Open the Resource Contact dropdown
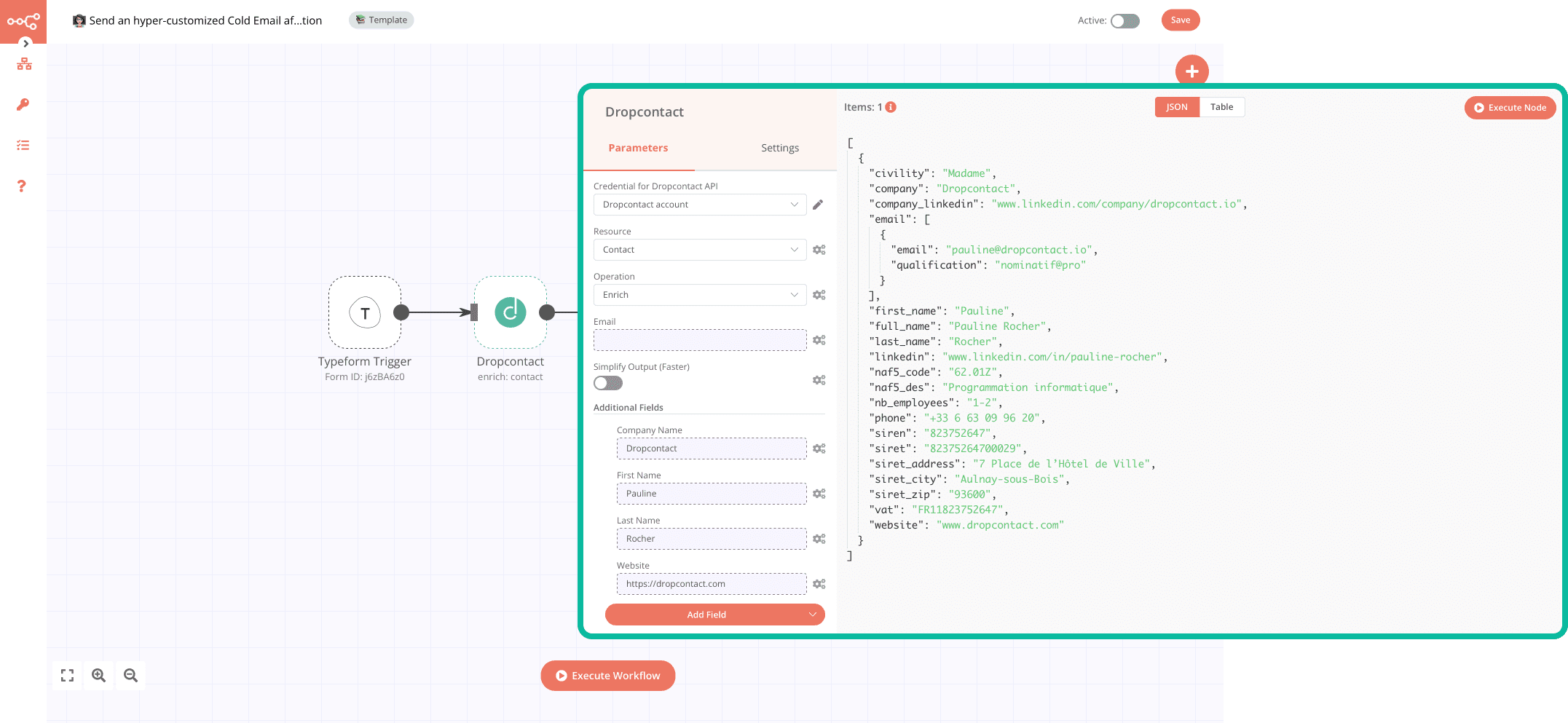This screenshot has height=723, width=1568. point(700,250)
